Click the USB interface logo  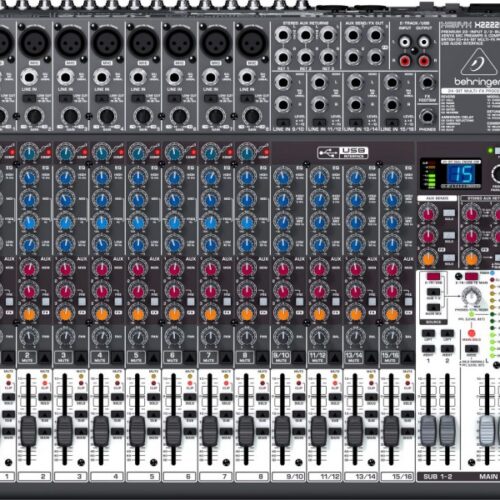click(343, 152)
